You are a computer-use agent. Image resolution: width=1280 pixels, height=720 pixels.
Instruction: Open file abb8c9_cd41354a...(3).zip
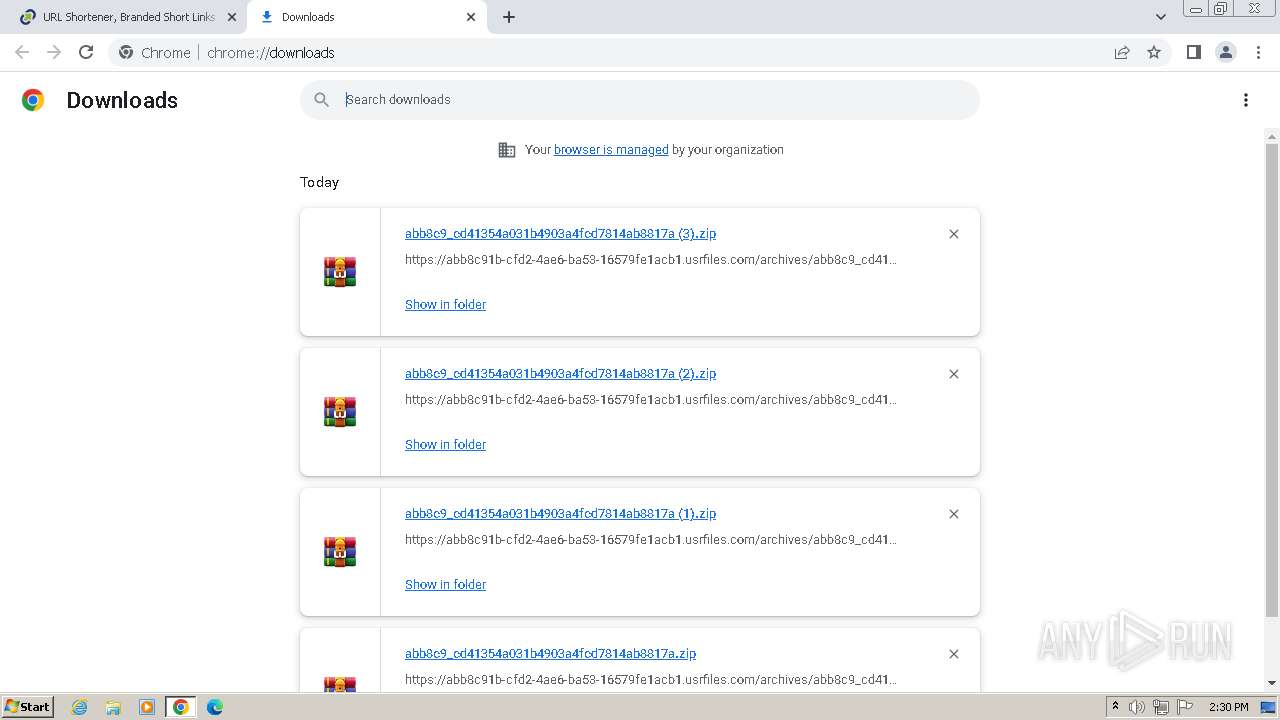[560, 234]
